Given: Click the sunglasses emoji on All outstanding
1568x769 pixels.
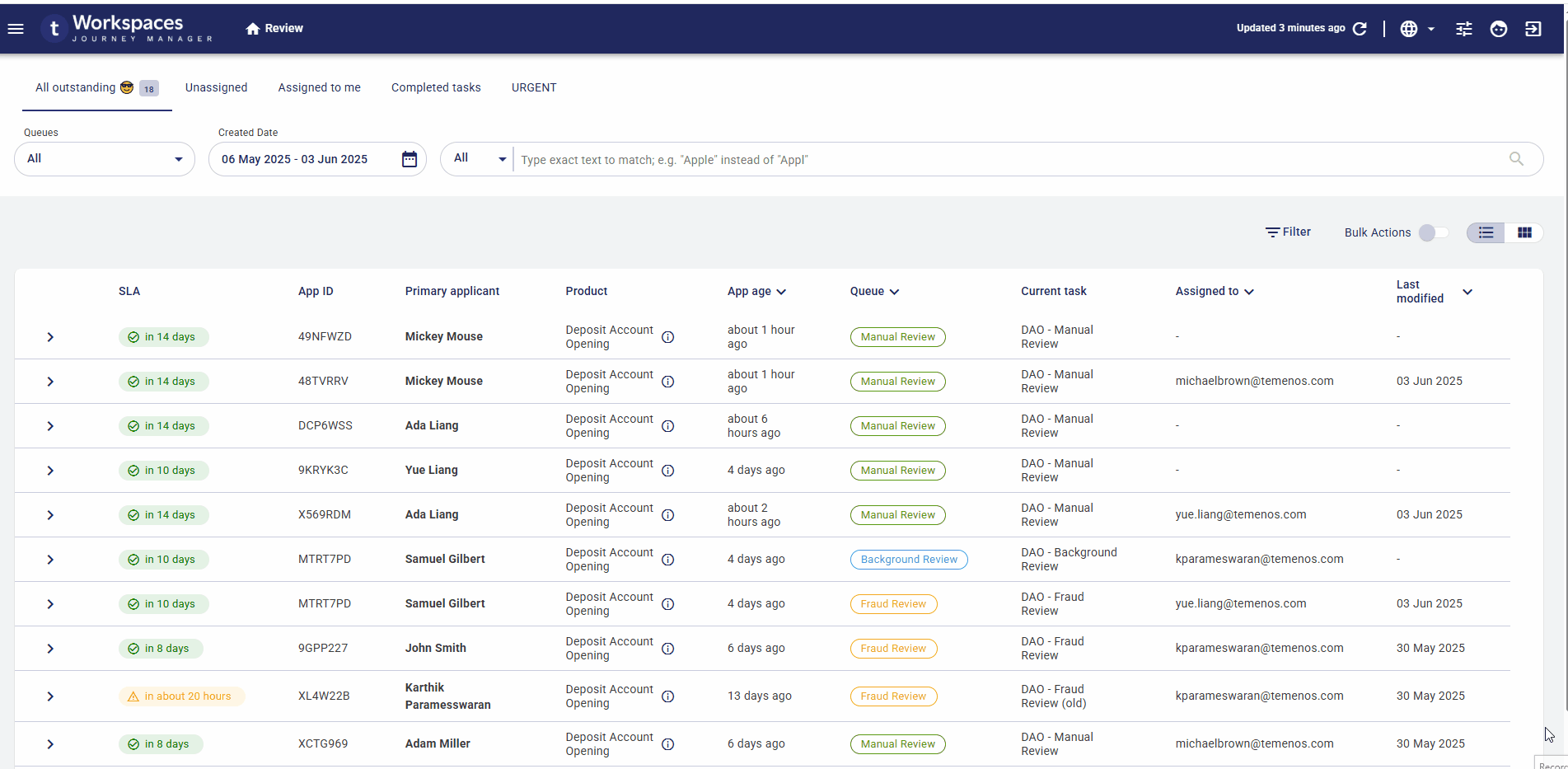Looking at the screenshot, I should [x=127, y=87].
